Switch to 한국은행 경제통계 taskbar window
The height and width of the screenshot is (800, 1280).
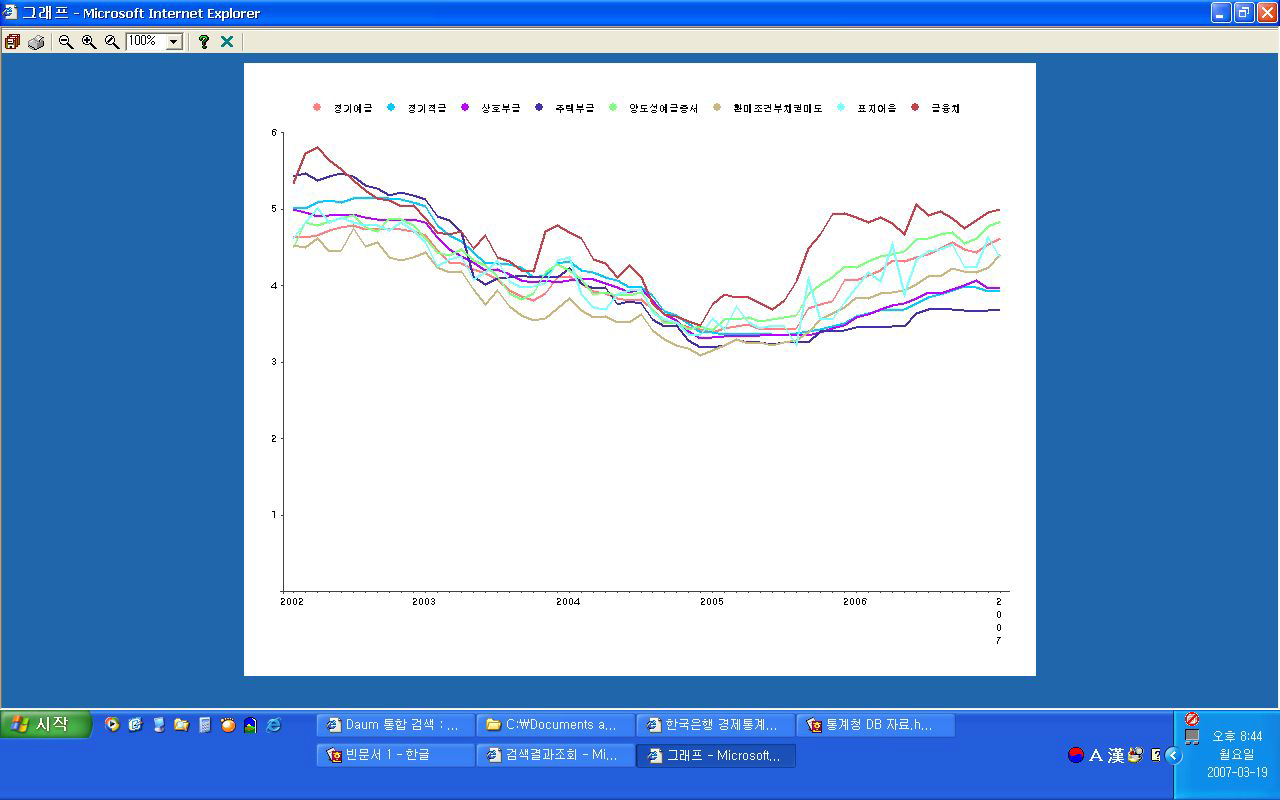(x=715, y=725)
